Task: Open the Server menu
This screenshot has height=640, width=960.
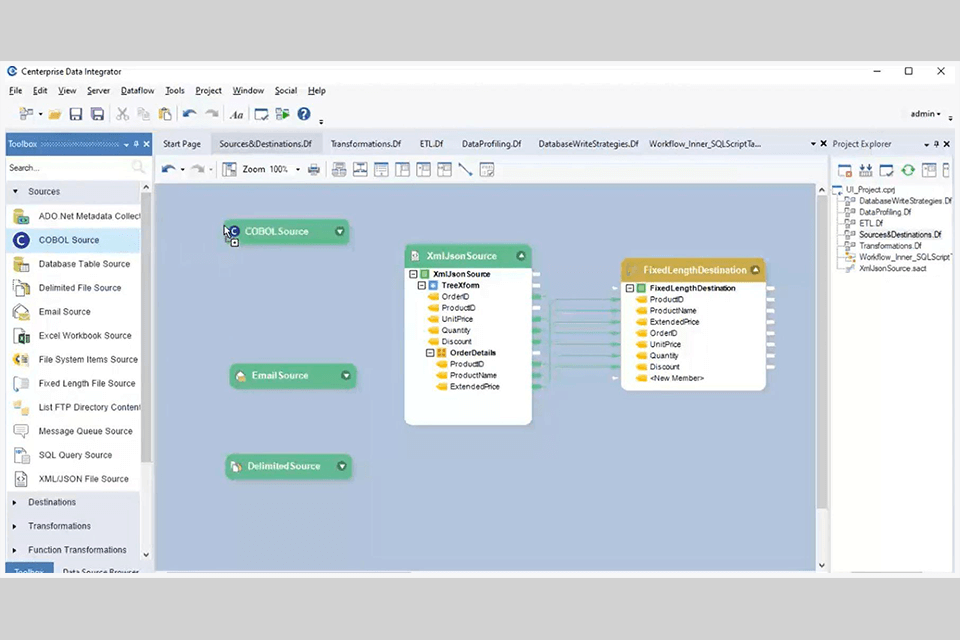Action: (x=98, y=91)
